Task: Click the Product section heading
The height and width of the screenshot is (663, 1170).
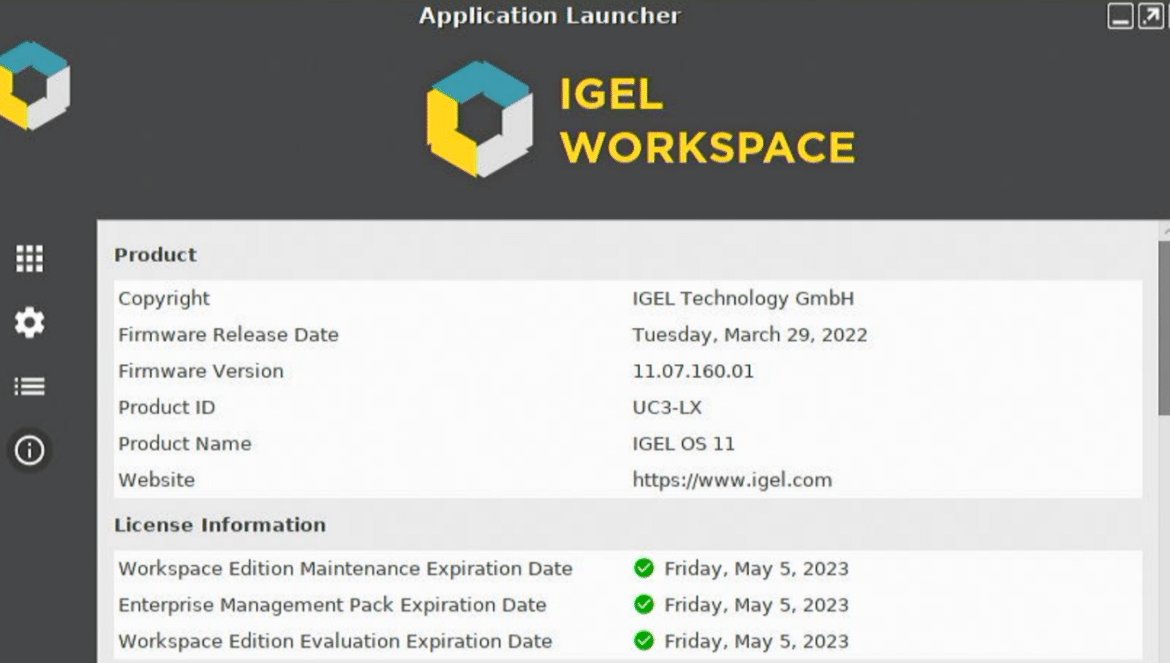Action: (x=155, y=255)
